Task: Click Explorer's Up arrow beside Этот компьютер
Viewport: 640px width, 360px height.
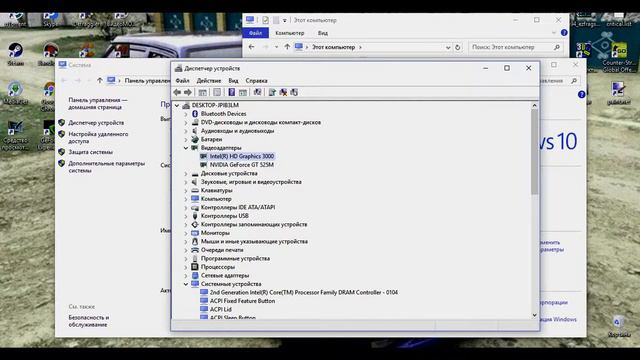Action: (287, 47)
